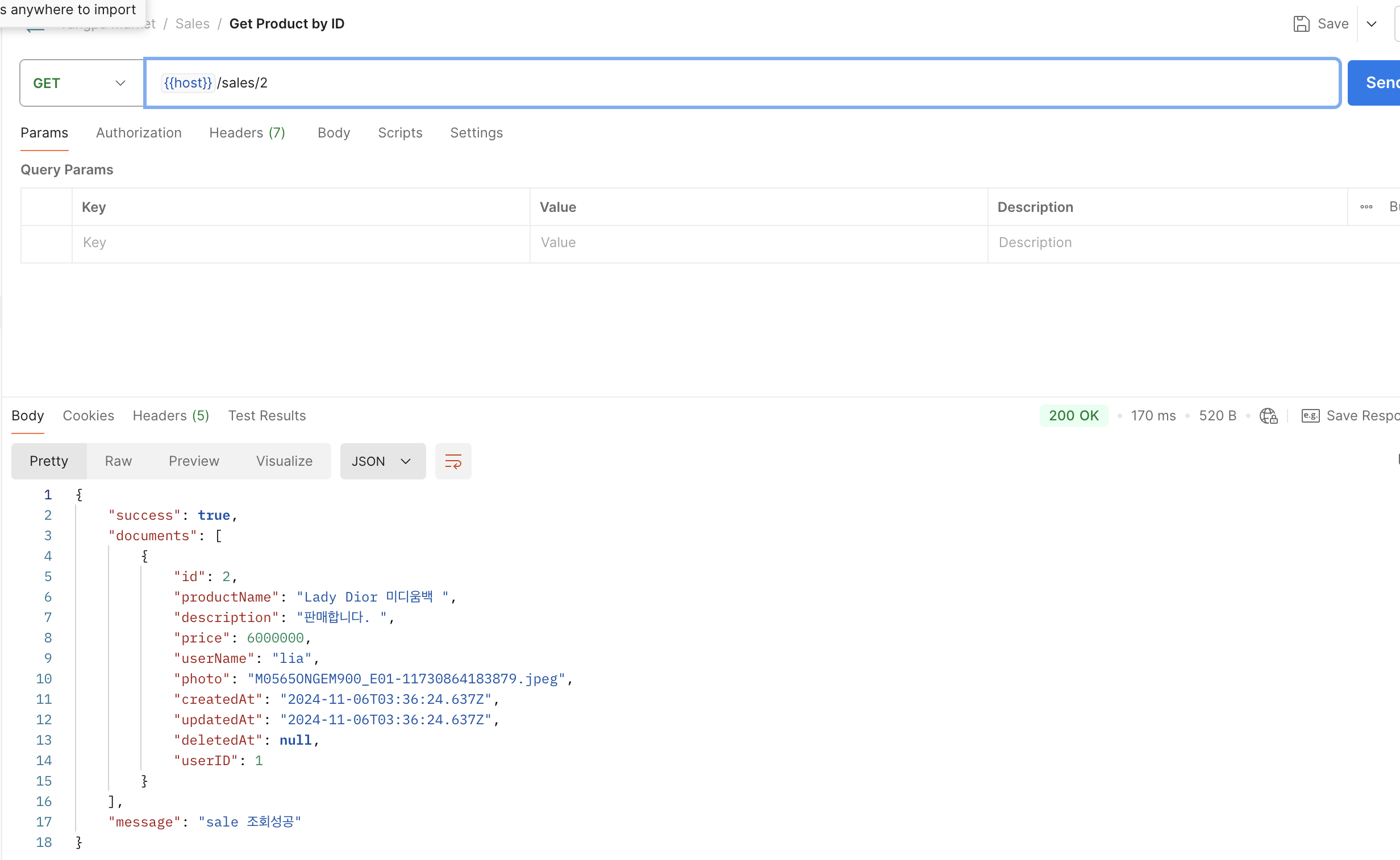Expand the Save options chevron
The image size is (1400, 860).
click(1372, 24)
